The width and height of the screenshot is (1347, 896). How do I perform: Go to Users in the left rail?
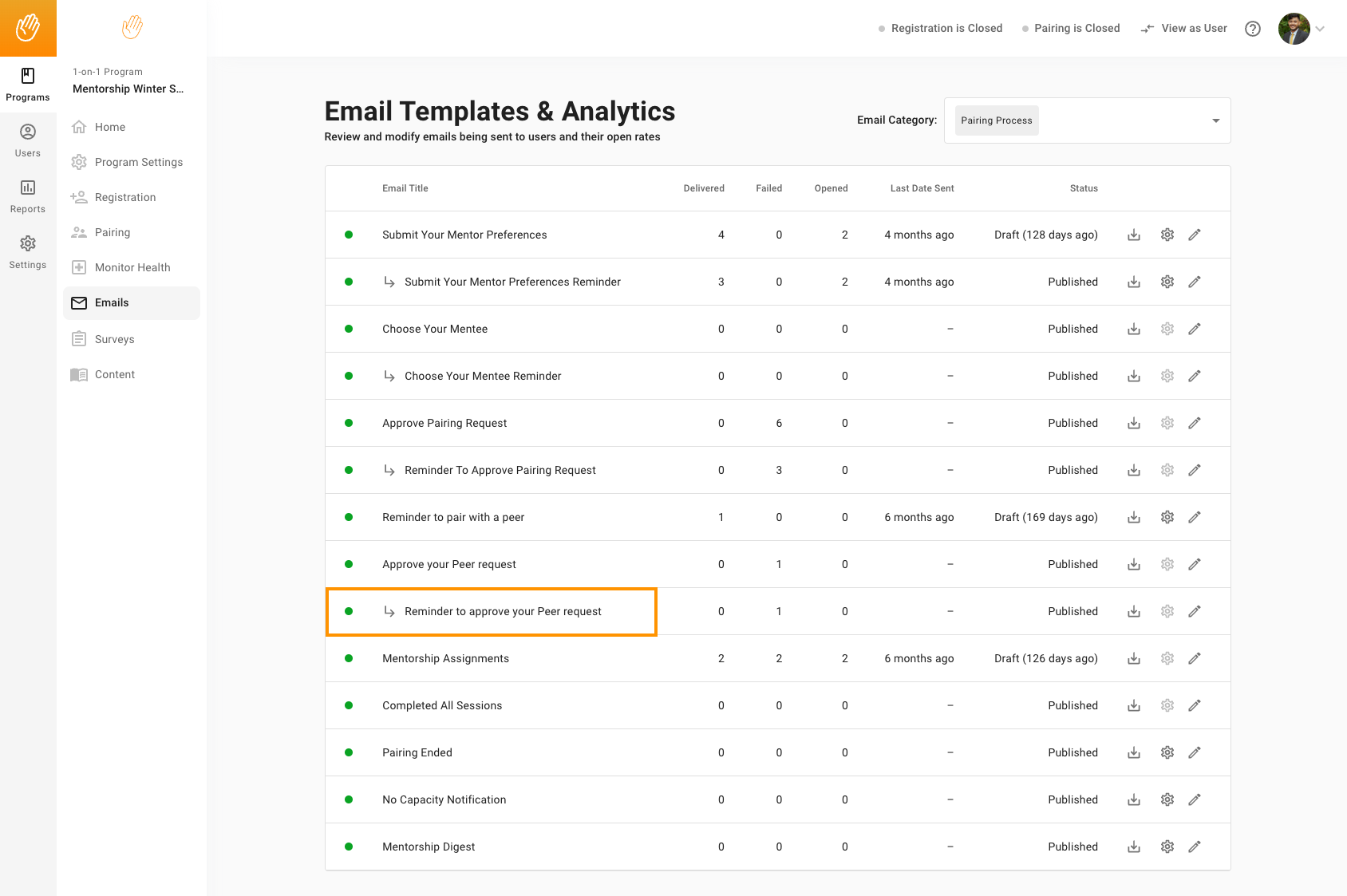point(28,140)
